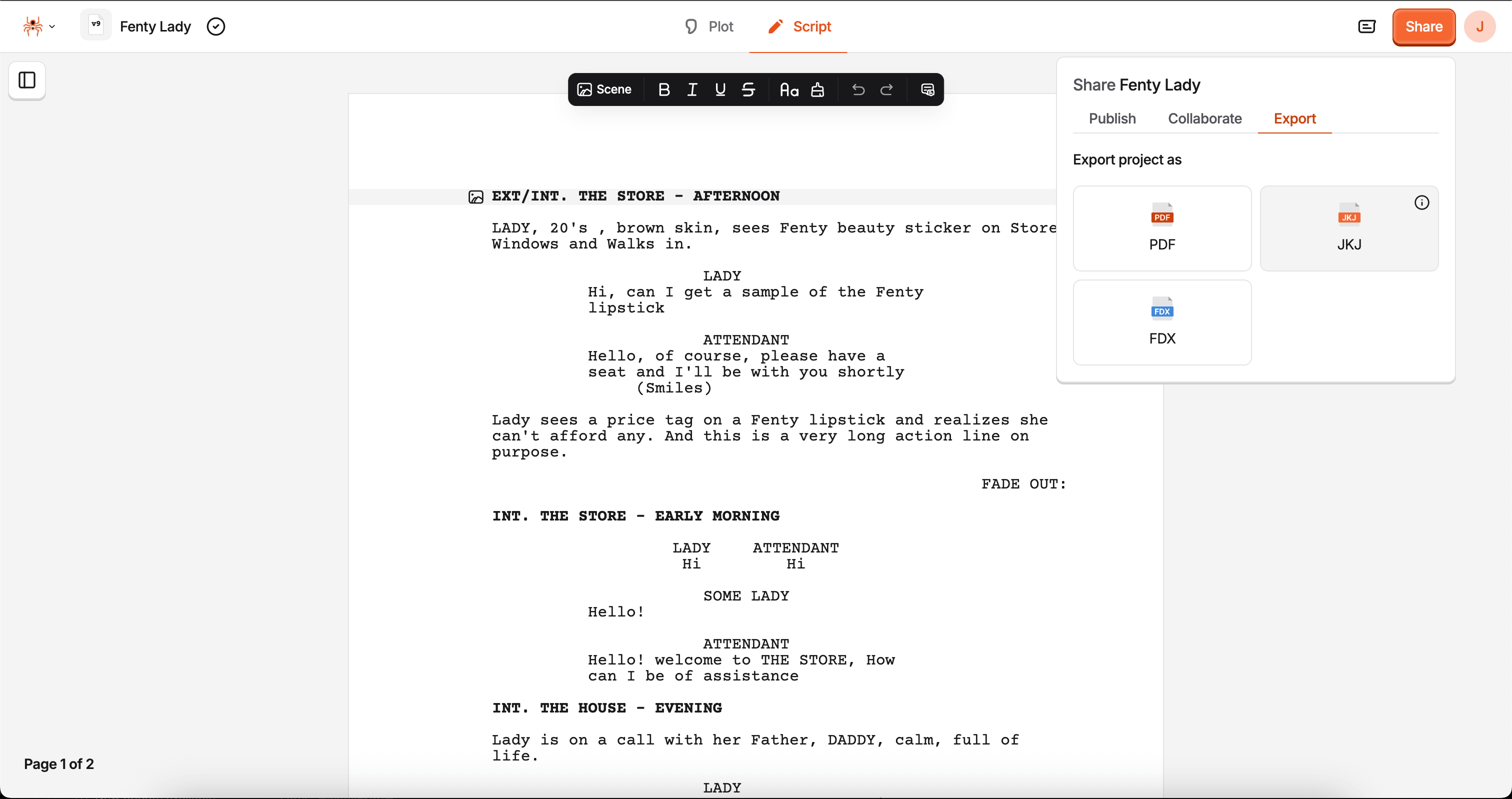The image size is (1512, 799).
Task: Open the J user avatar menu
Action: click(x=1479, y=26)
